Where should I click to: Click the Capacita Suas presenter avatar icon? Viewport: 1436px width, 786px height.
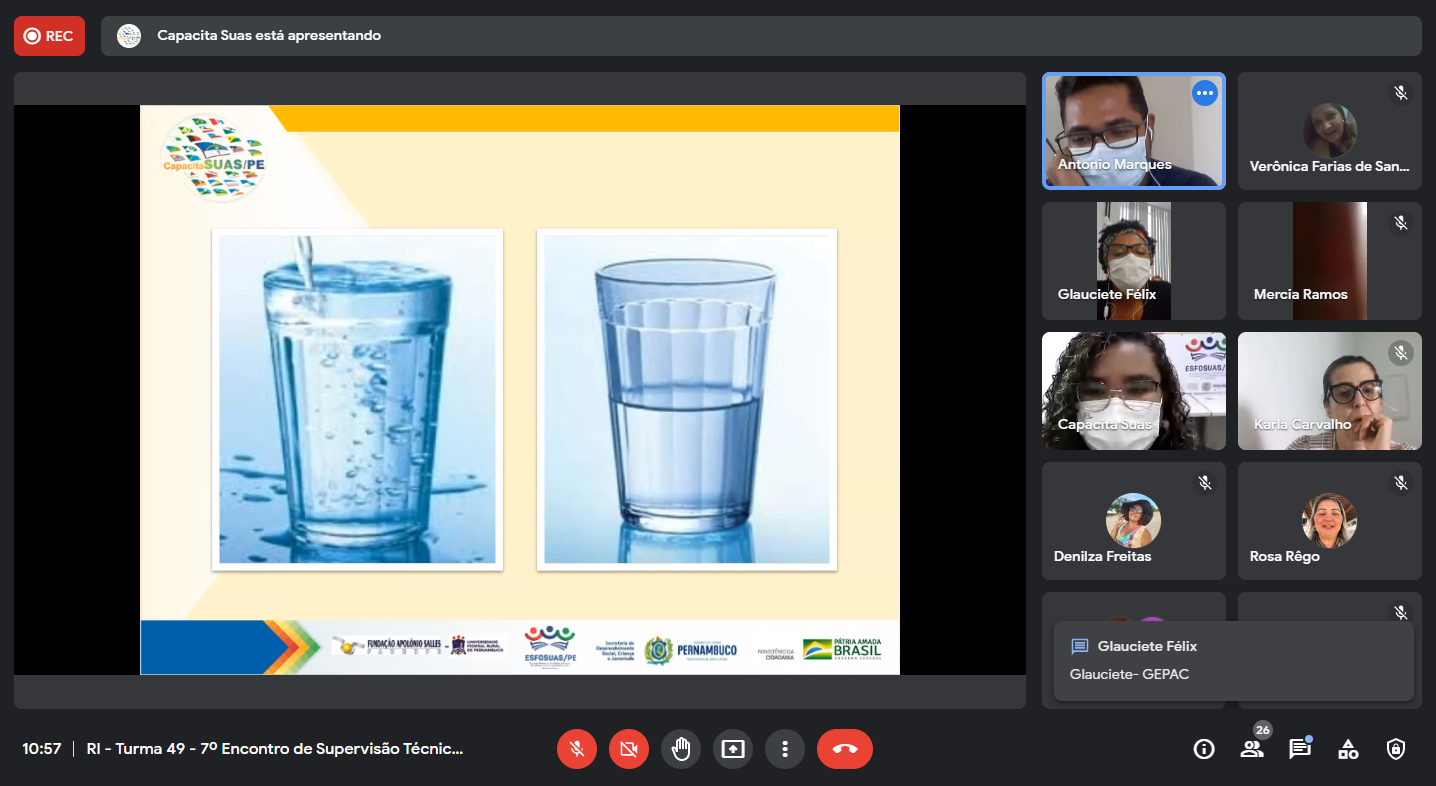129,36
